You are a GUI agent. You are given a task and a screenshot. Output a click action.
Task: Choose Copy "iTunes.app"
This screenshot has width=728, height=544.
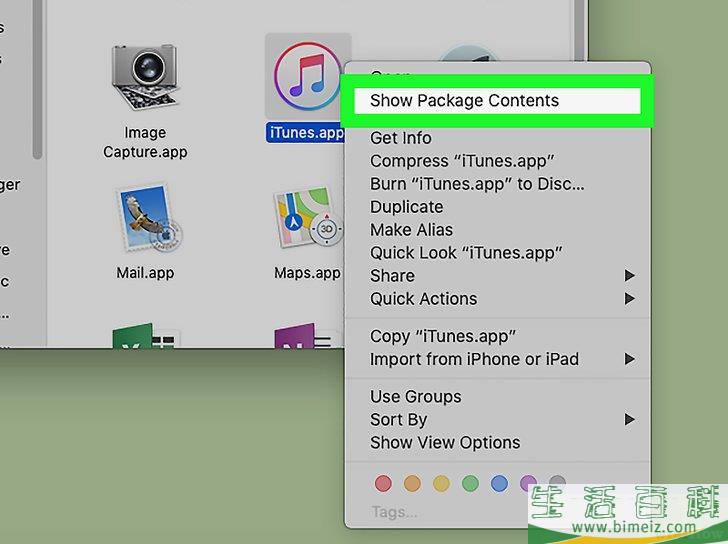click(x=497, y=336)
